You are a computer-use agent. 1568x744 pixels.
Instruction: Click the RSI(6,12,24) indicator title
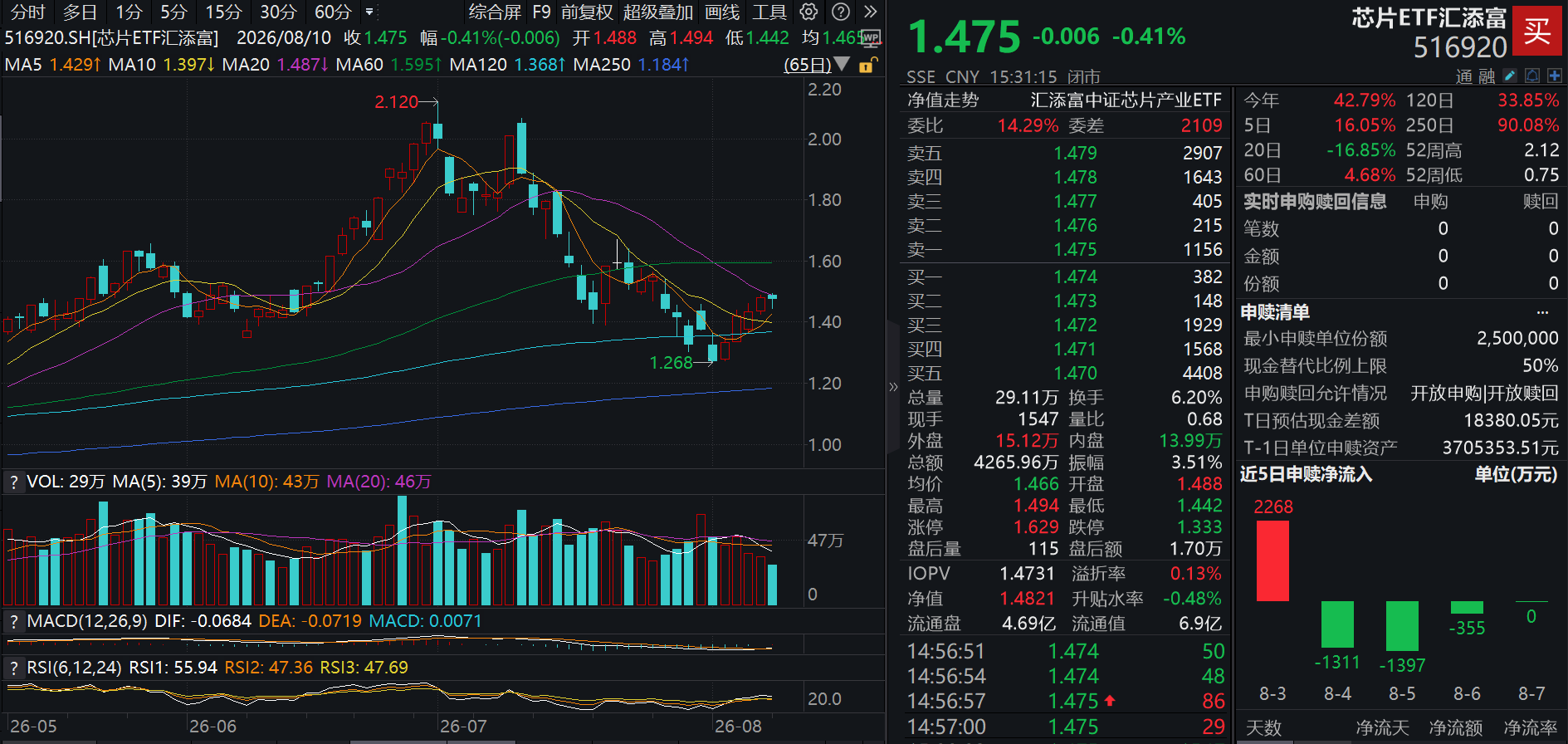tap(74, 668)
